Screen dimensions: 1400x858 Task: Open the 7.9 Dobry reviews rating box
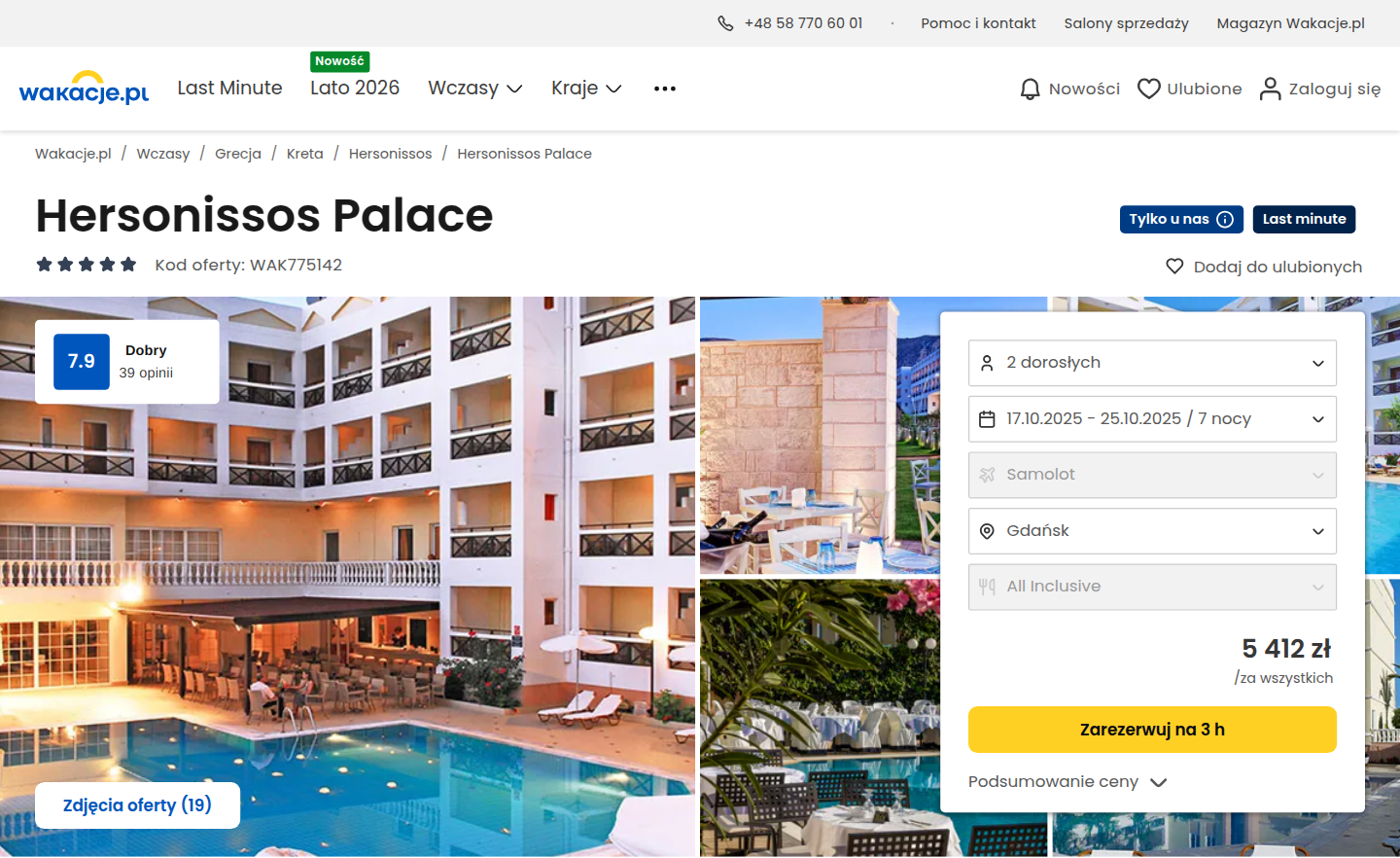tap(127, 362)
